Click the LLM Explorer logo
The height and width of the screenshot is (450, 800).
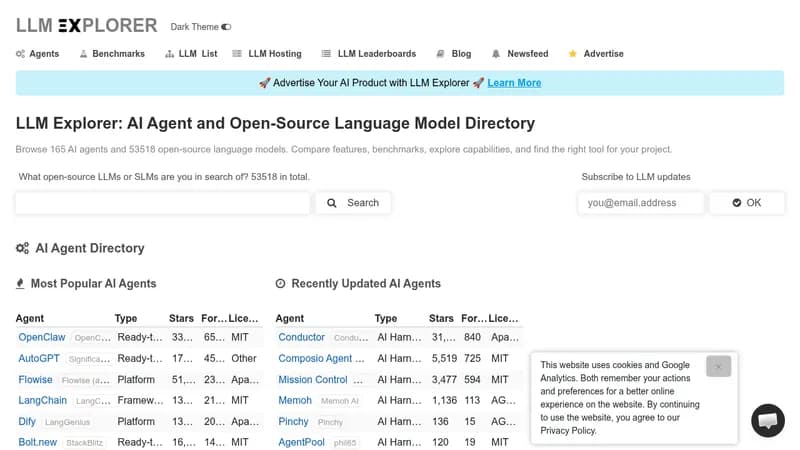pyautogui.click(x=87, y=26)
